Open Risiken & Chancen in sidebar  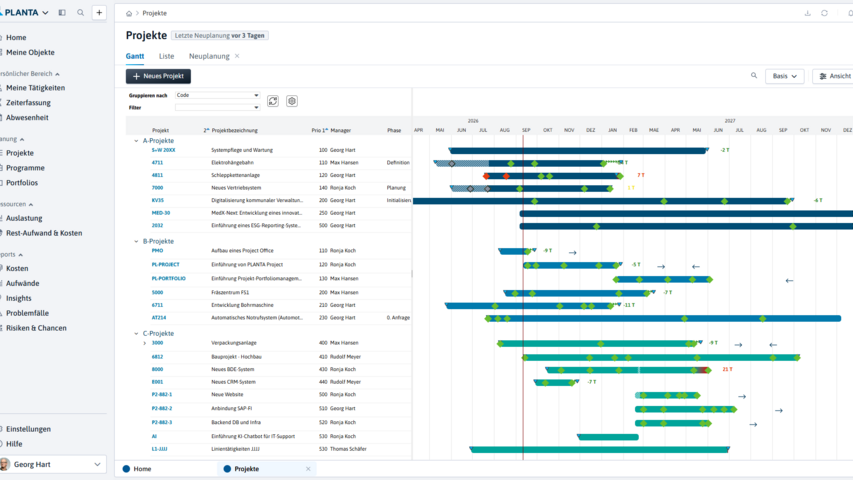[36, 328]
